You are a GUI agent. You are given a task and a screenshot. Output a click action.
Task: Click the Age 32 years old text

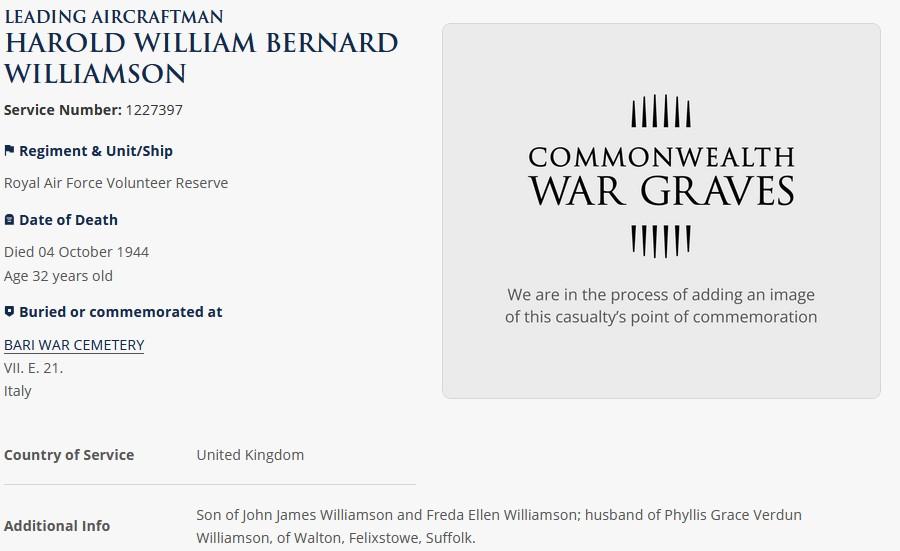[x=58, y=276]
